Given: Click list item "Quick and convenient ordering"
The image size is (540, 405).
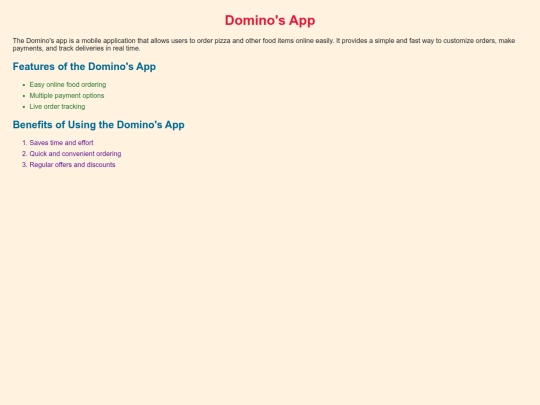Looking at the screenshot, I should pyautogui.click(x=75, y=154).
